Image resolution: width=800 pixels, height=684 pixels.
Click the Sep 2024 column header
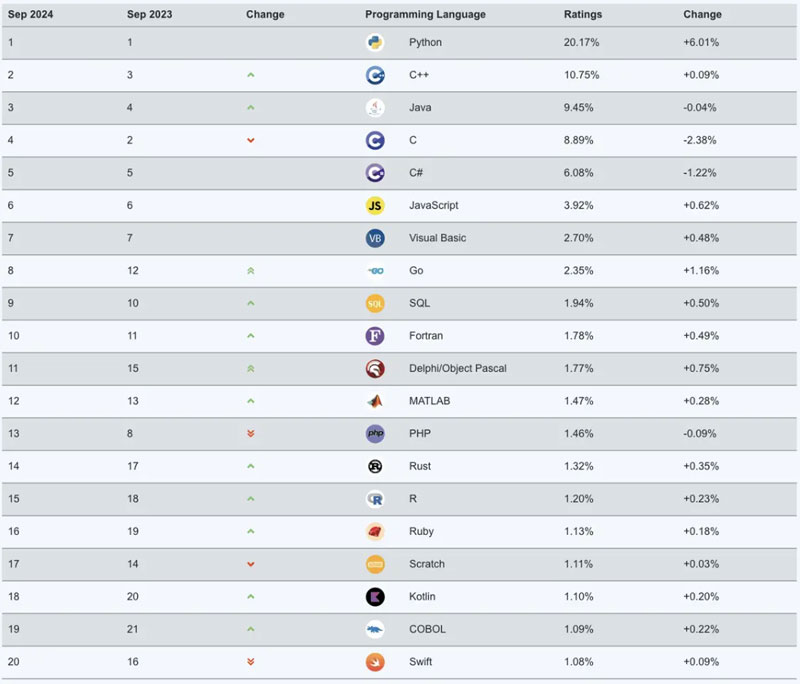pos(30,15)
